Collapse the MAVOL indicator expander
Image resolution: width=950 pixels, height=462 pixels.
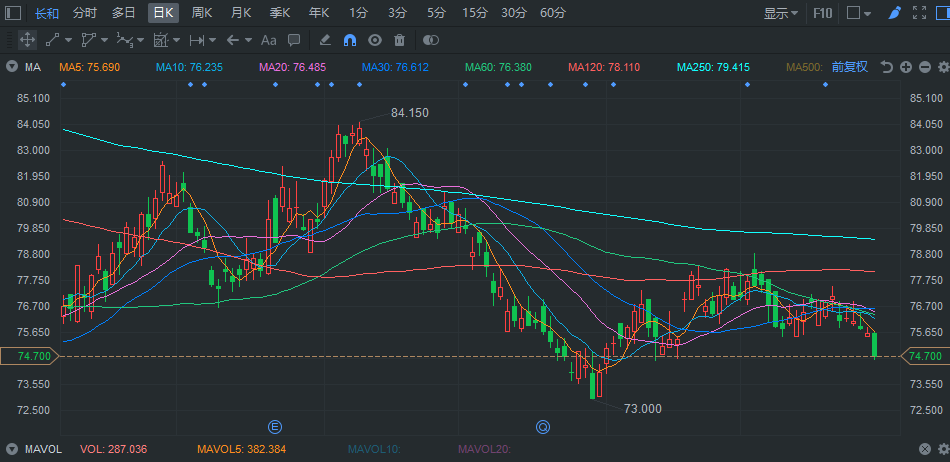click(12, 449)
